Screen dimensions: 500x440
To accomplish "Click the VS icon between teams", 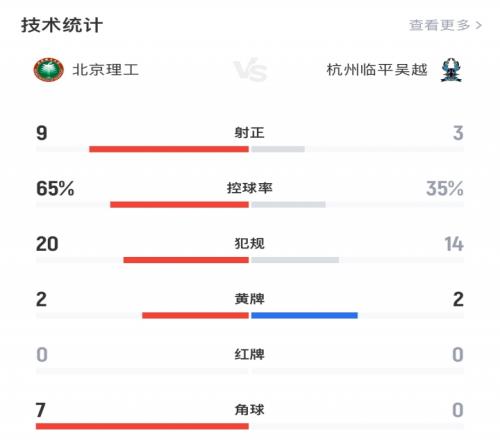I will tap(250, 70).
